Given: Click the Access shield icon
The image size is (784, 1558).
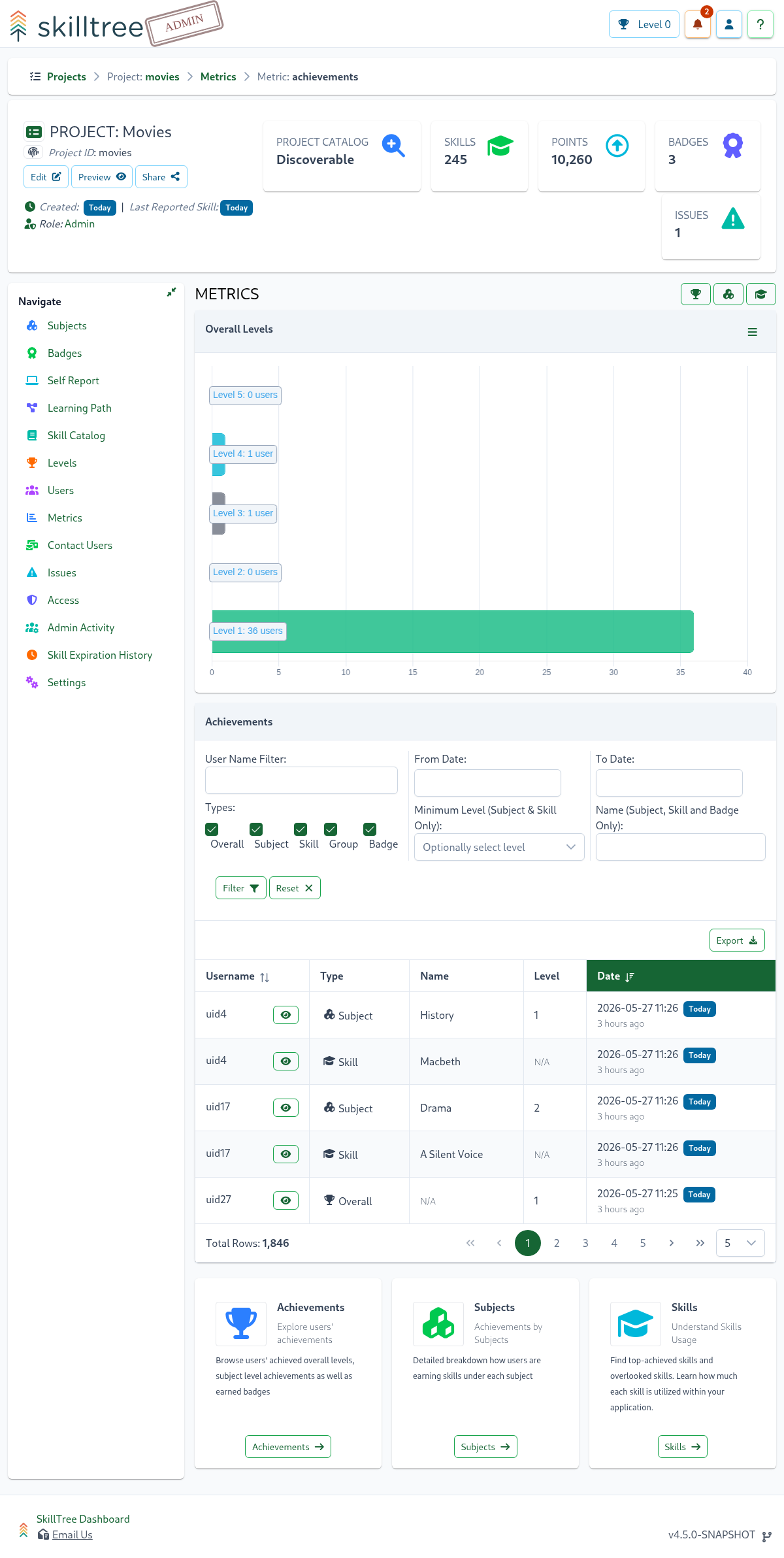Looking at the screenshot, I should coord(32,600).
